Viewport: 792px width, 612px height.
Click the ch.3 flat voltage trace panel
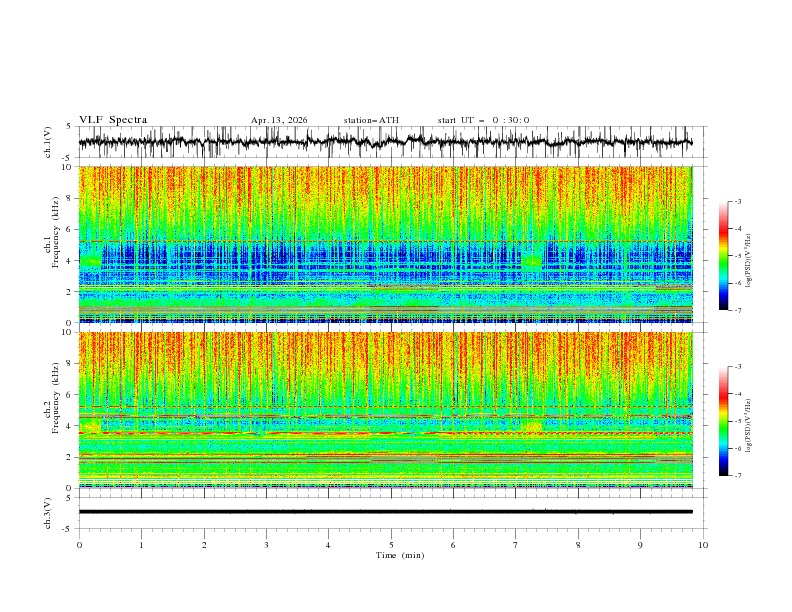tap(392, 513)
